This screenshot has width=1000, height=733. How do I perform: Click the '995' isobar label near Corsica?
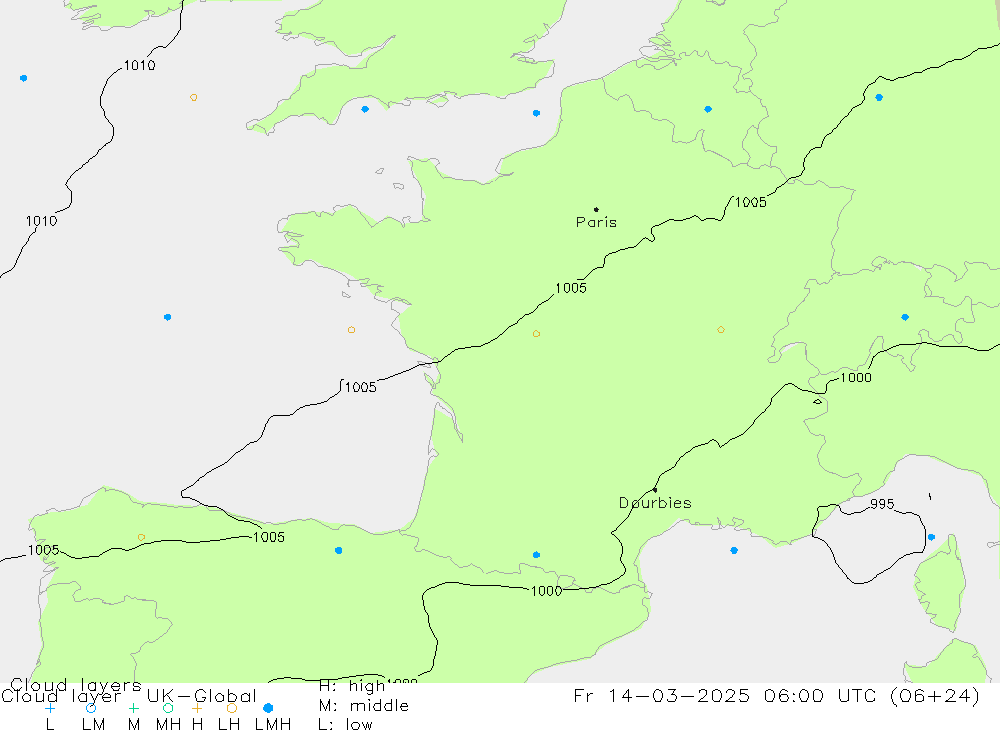click(882, 504)
